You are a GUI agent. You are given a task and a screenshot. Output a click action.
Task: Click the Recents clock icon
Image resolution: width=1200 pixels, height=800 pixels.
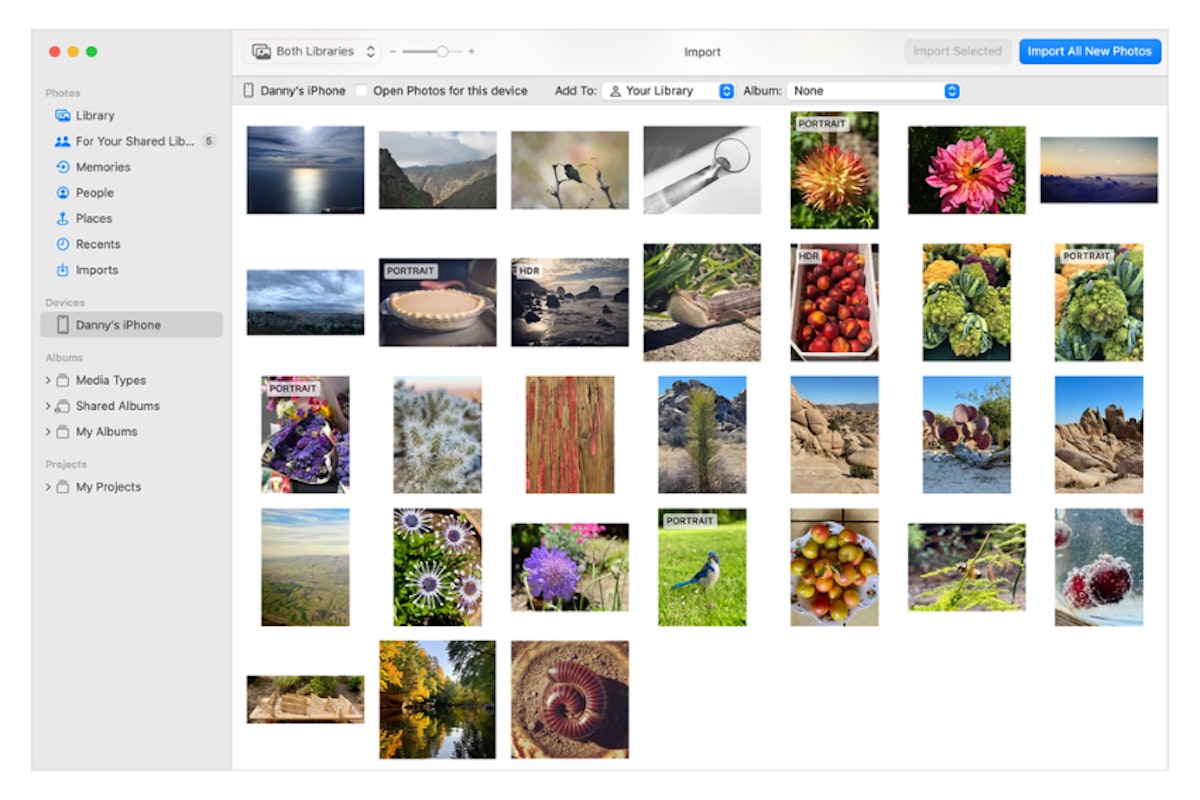(62, 244)
